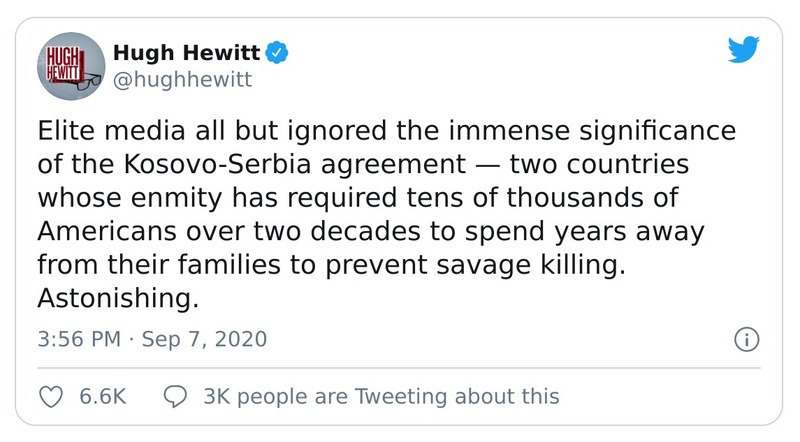
Task: Click the 3:56 PM timestamp
Action: click(x=78, y=339)
